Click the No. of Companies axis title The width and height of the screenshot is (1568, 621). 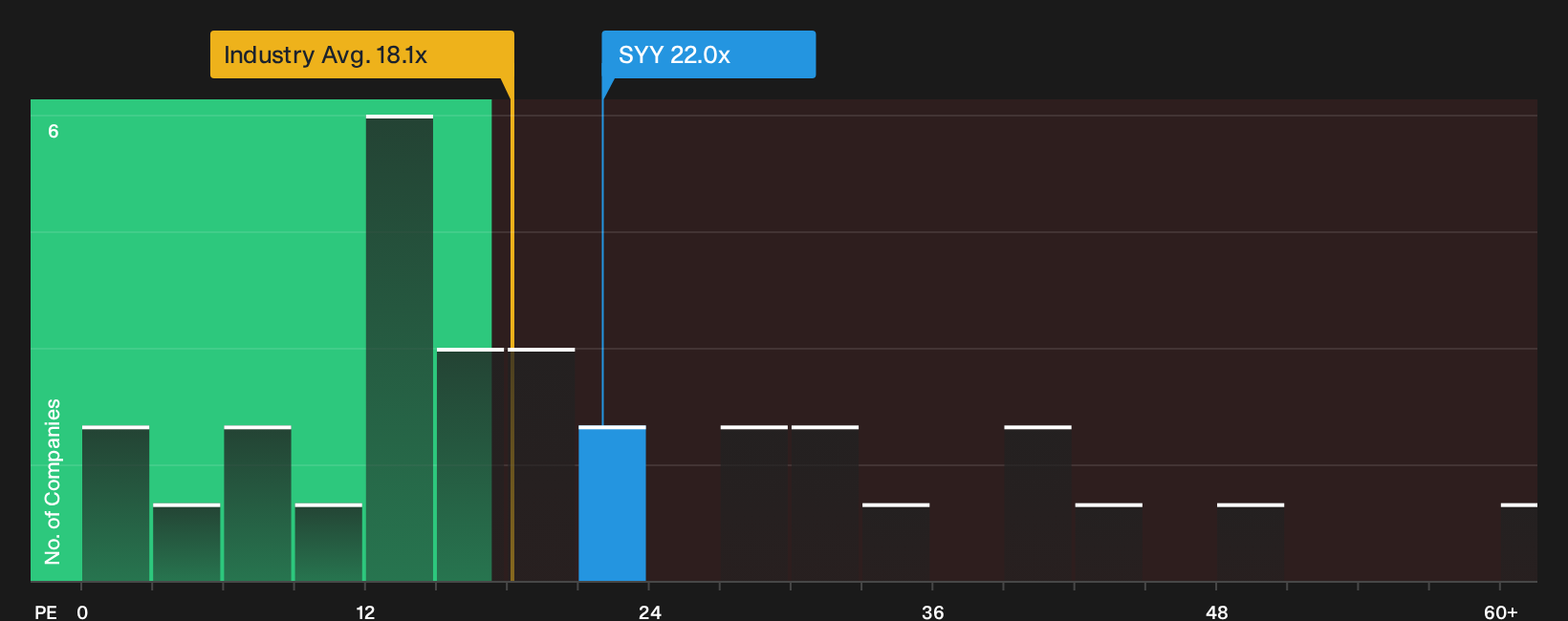53,482
